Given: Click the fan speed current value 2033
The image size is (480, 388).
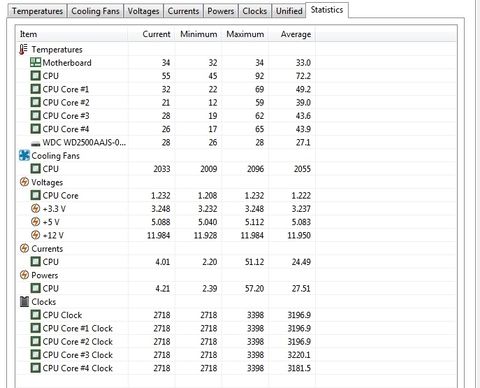Looking at the screenshot, I should coord(162,169).
